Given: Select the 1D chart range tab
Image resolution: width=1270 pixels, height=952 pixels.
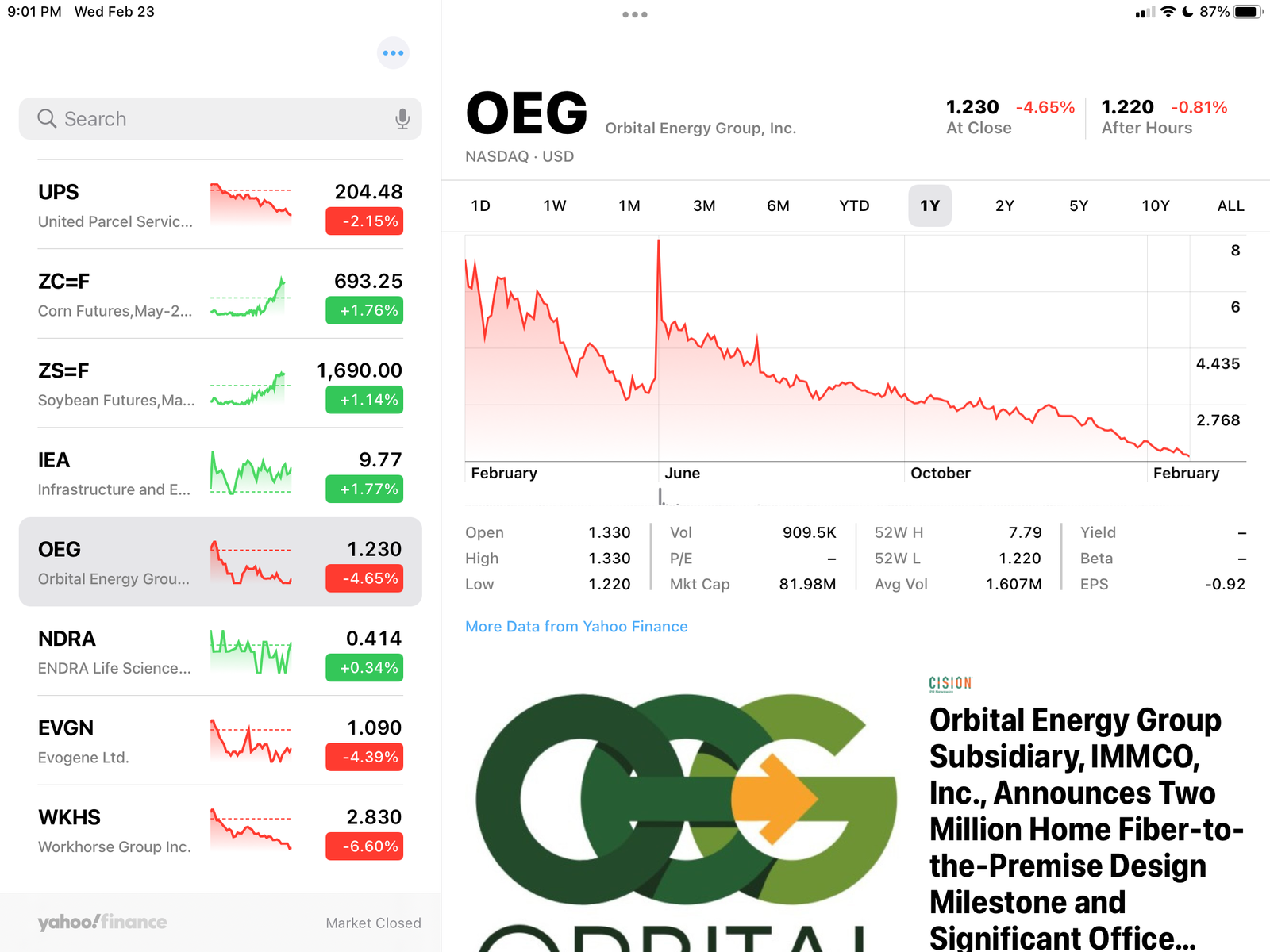Looking at the screenshot, I should tap(481, 205).
